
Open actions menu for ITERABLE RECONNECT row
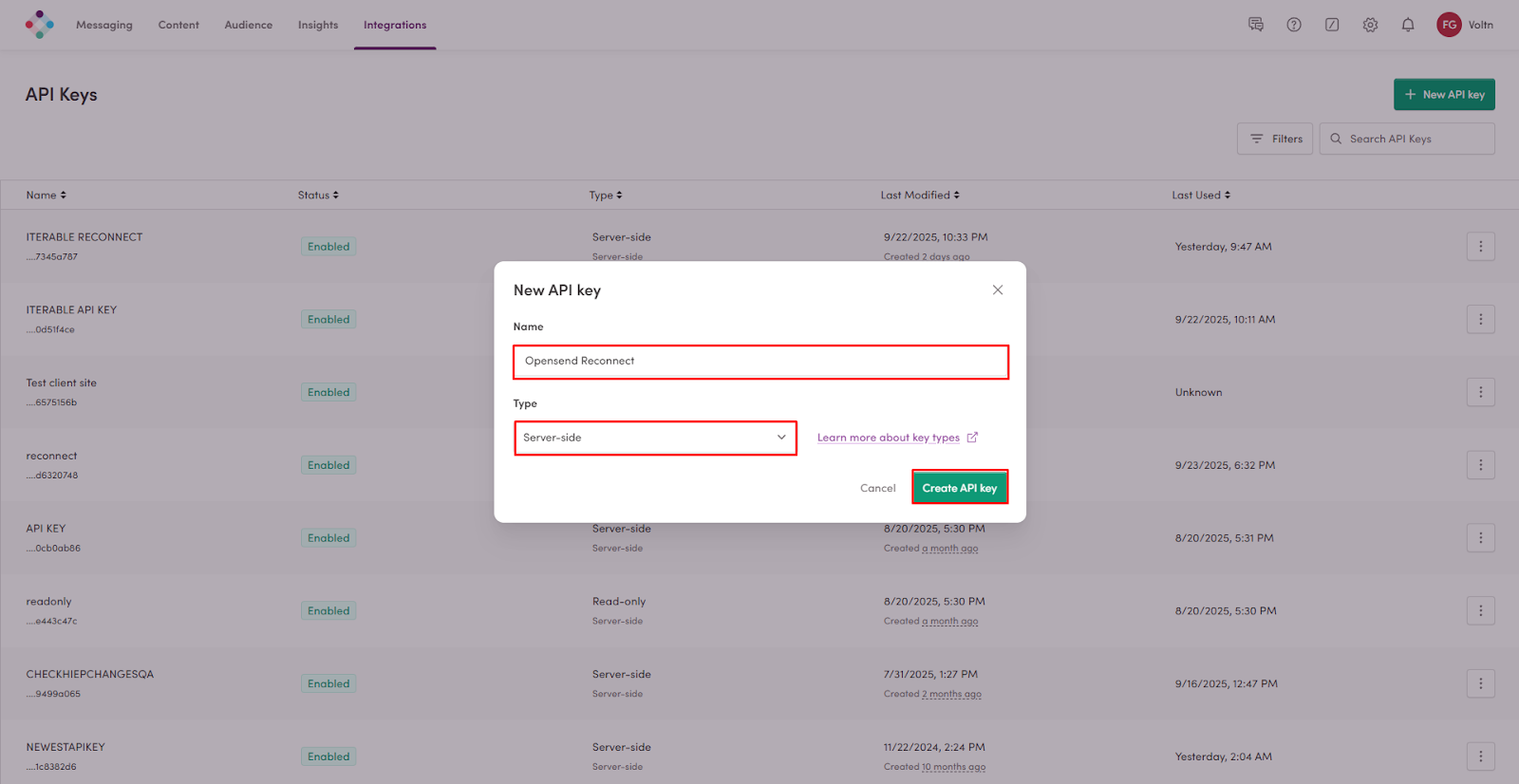(1480, 247)
